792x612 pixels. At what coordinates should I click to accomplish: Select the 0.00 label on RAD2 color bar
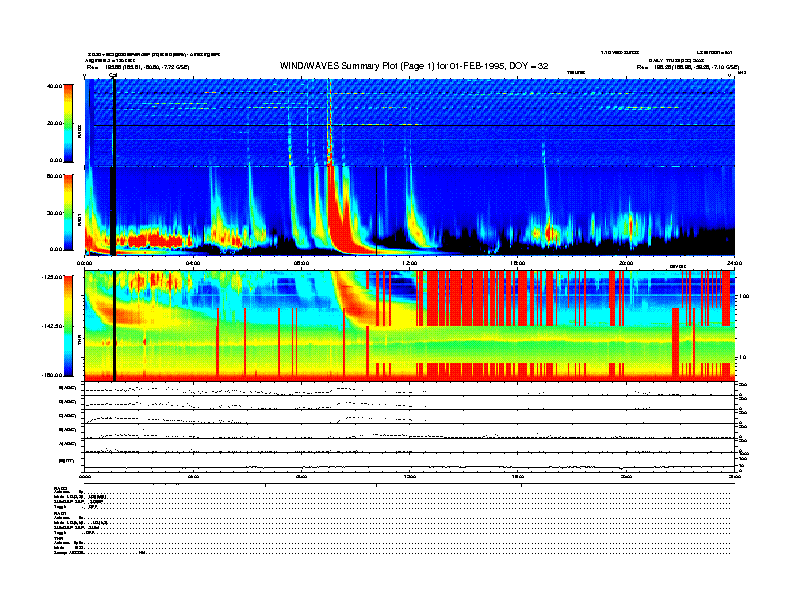coord(55,160)
